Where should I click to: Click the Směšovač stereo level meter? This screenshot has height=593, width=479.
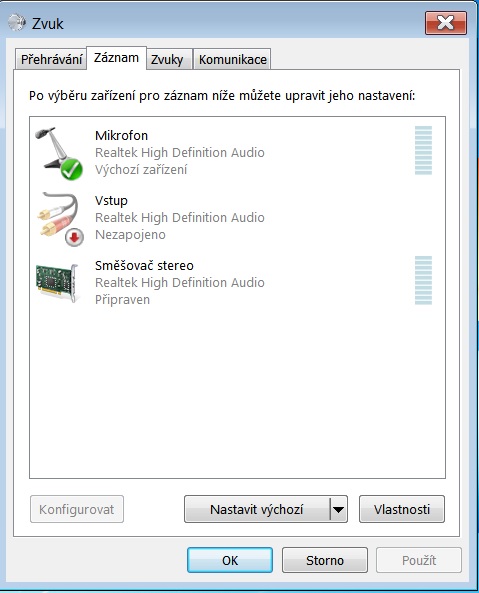[x=423, y=280]
